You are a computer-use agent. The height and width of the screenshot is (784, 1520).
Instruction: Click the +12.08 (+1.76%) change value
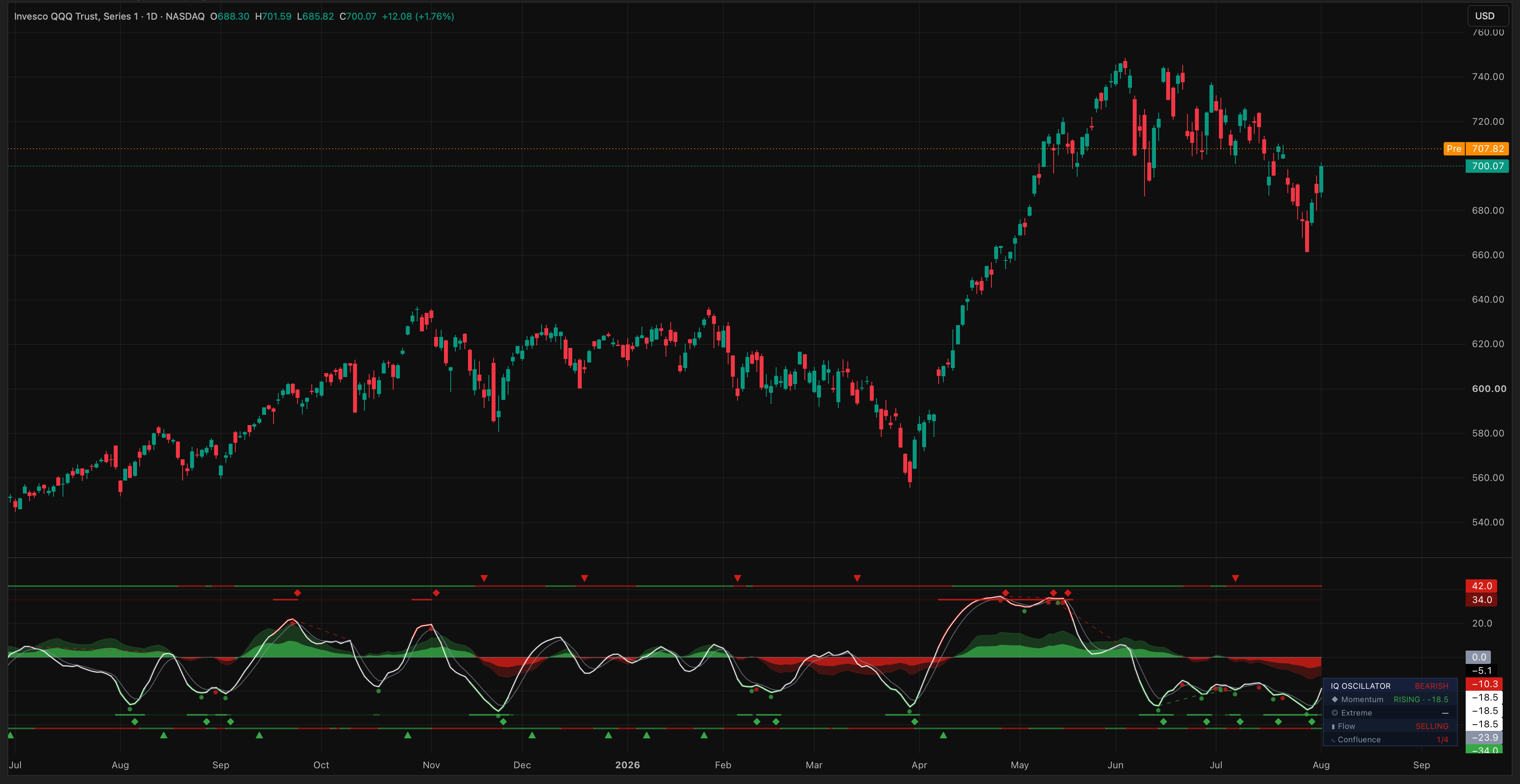[x=418, y=17]
